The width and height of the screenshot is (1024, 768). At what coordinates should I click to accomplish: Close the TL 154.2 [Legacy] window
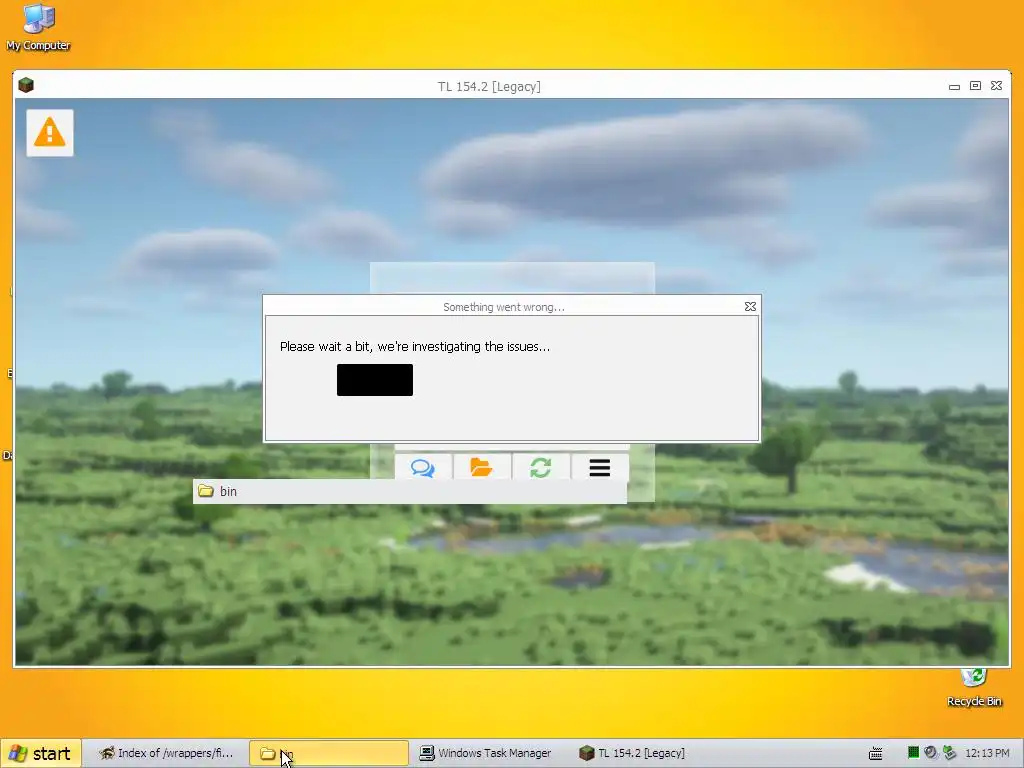[x=997, y=86]
